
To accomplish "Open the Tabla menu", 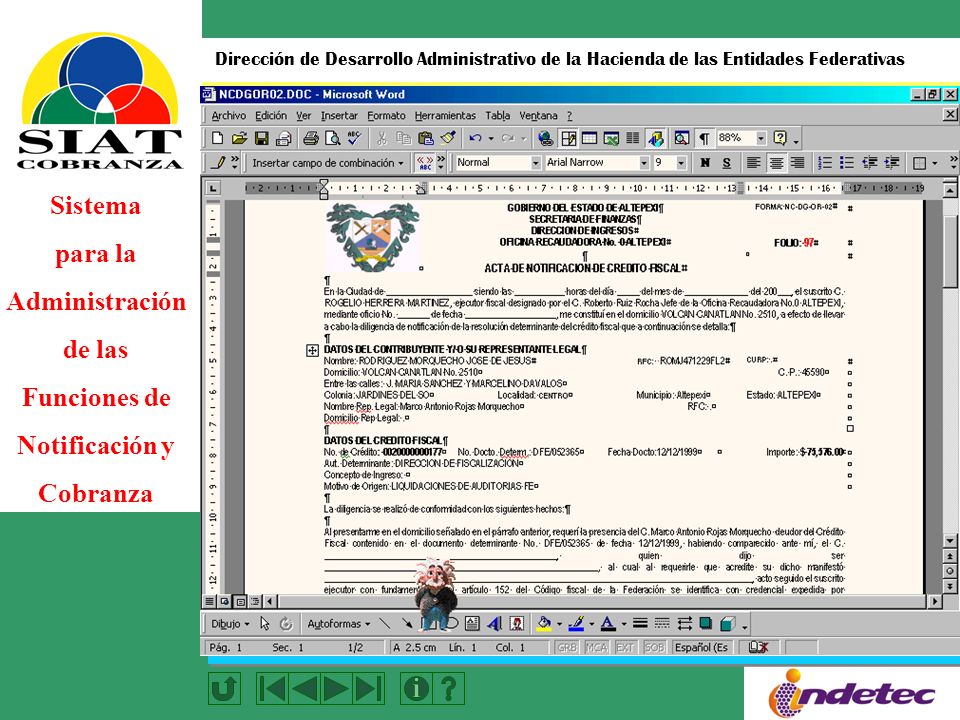I will pyautogui.click(x=498, y=116).
